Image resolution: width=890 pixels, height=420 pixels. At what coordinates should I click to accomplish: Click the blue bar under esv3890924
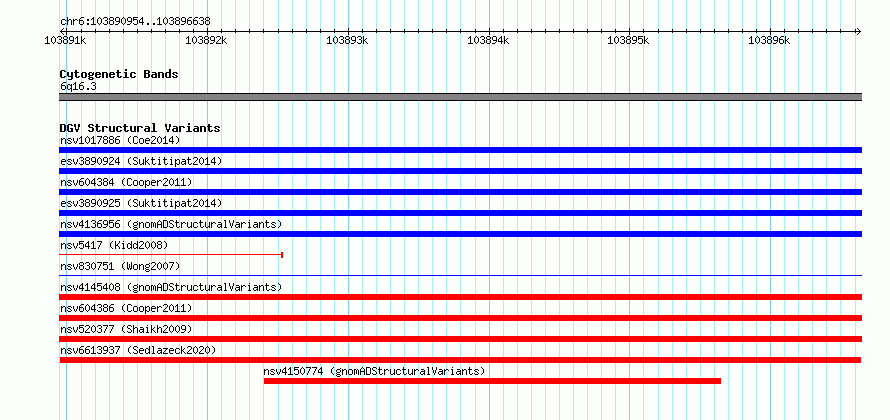pos(460,171)
